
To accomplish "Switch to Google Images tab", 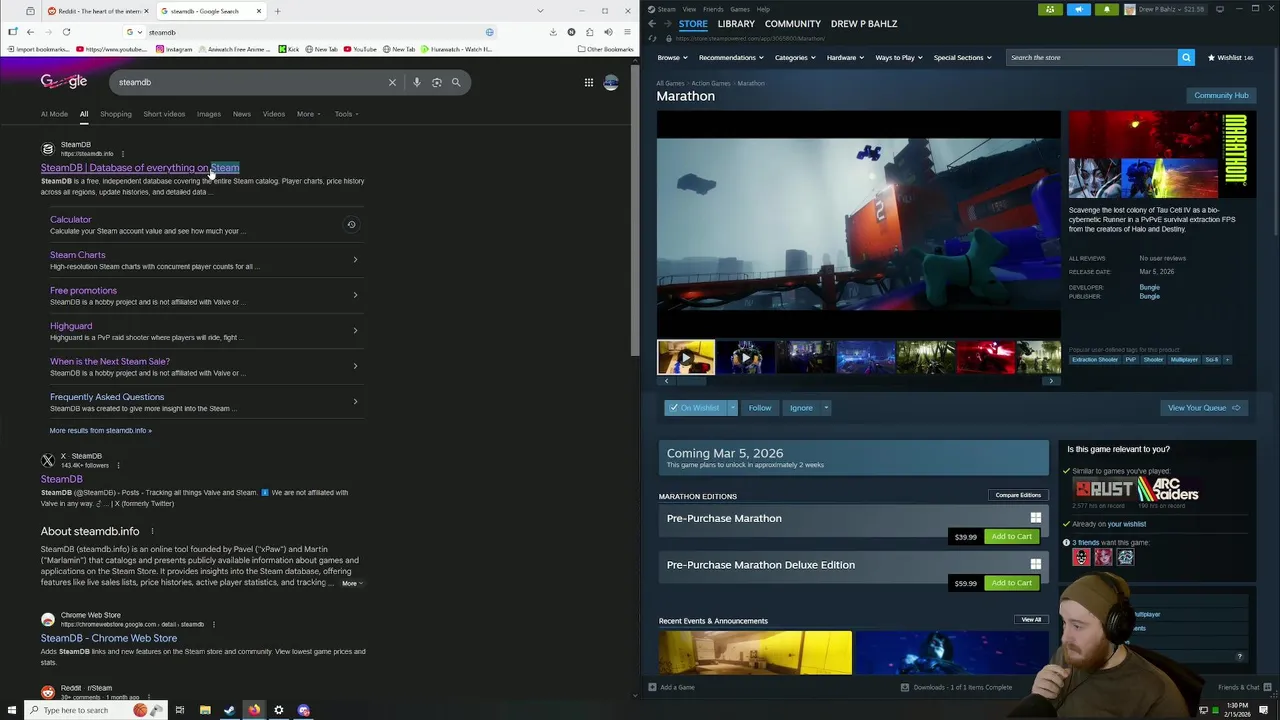I will tap(209, 114).
